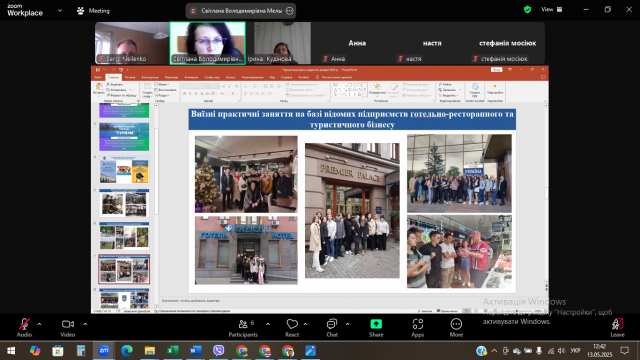This screenshot has height=360, width=640.
Task: Select Ірина Кудінова video tile
Action: coord(282,43)
